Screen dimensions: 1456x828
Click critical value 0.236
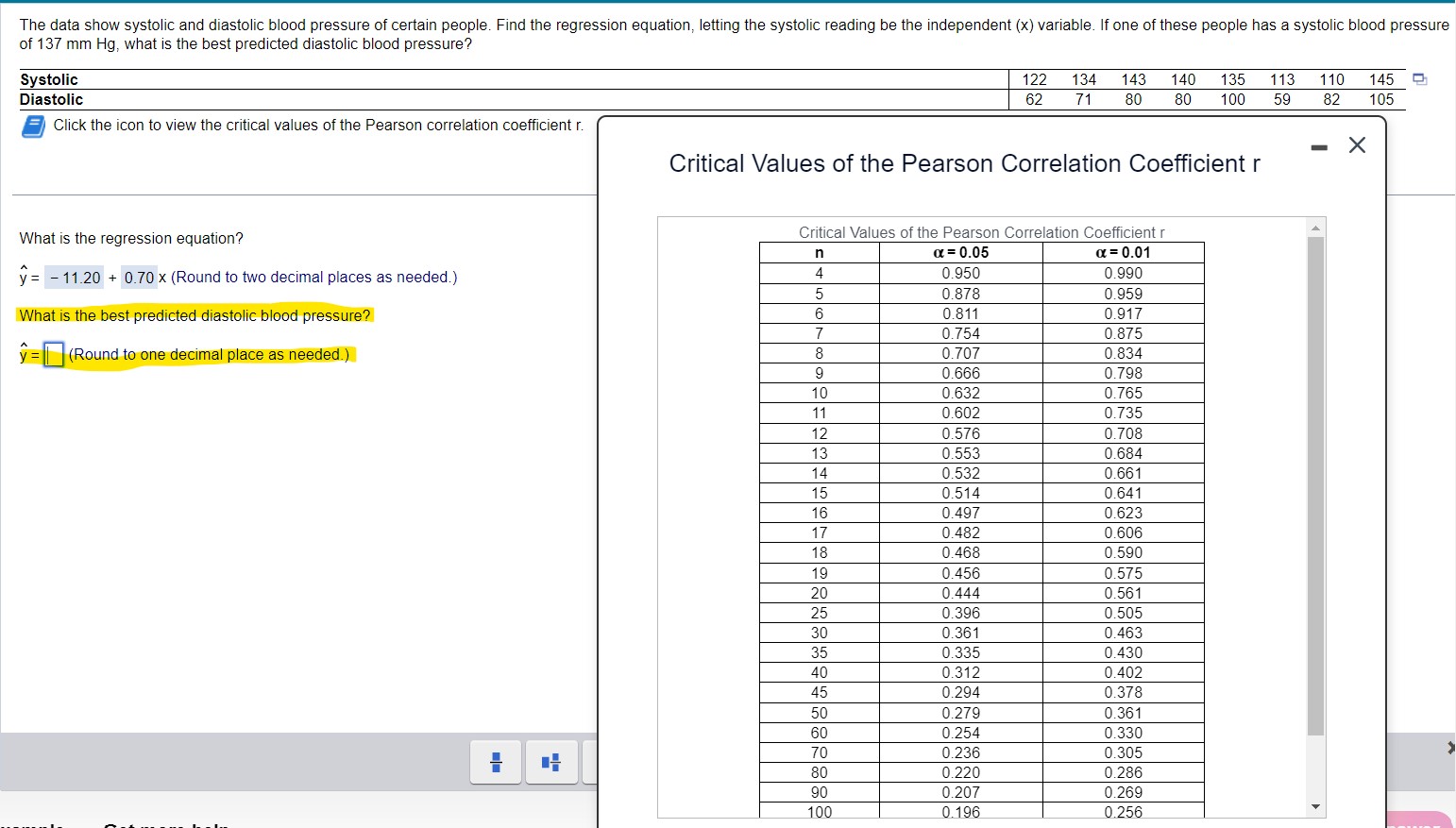point(961,752)
